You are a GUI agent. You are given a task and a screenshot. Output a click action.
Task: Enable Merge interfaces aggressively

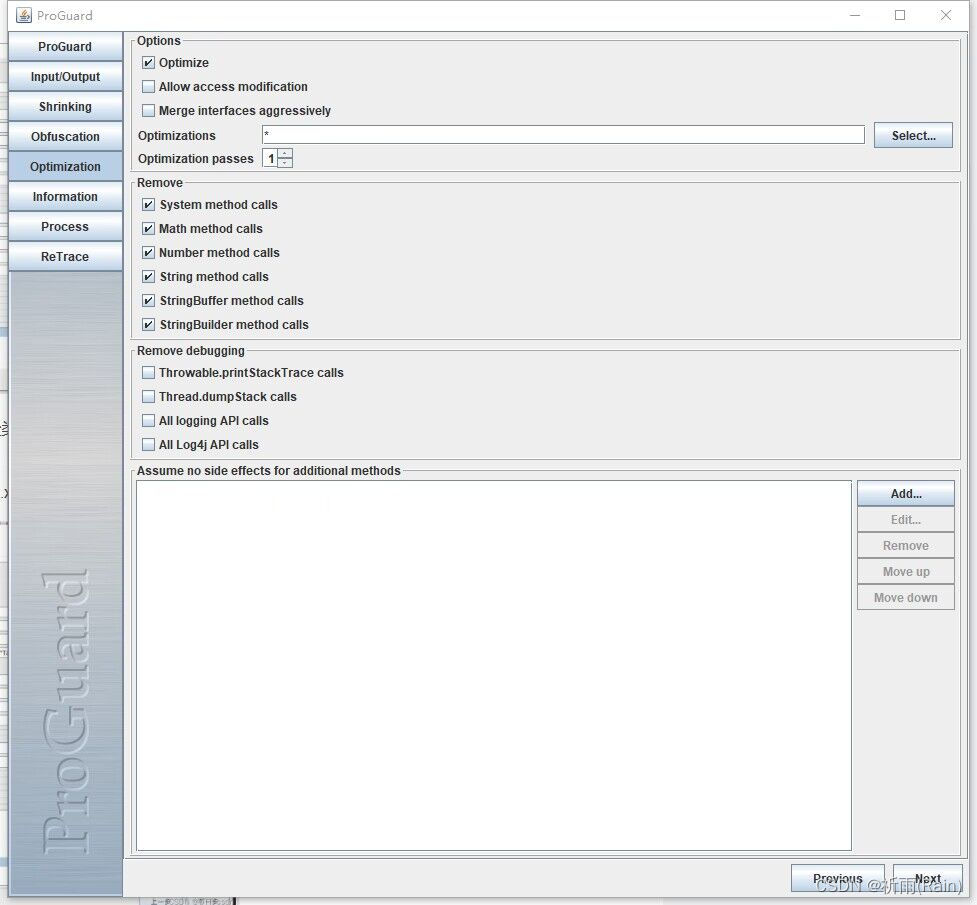click(148, 110)
